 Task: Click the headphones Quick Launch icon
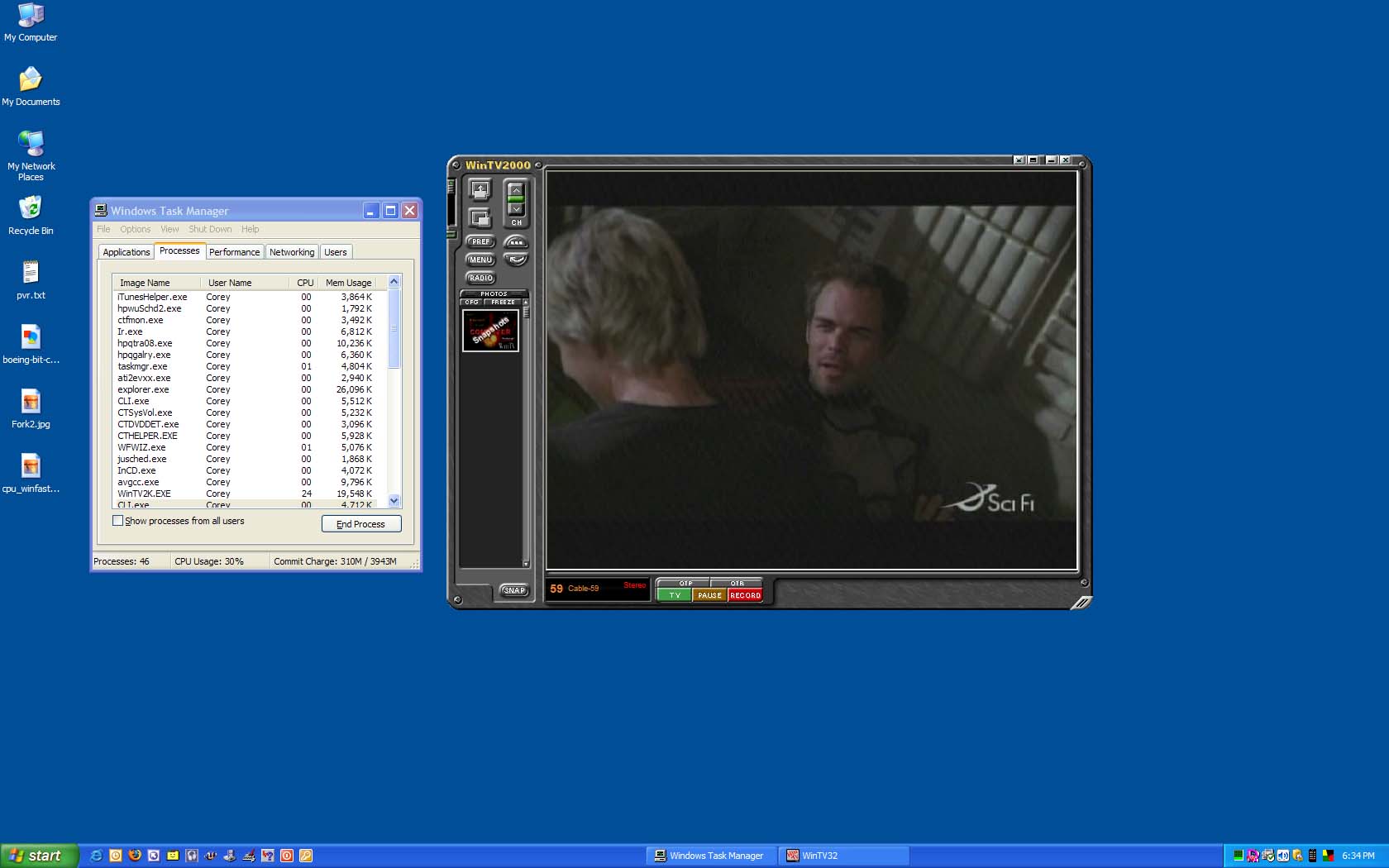(192, 856)
